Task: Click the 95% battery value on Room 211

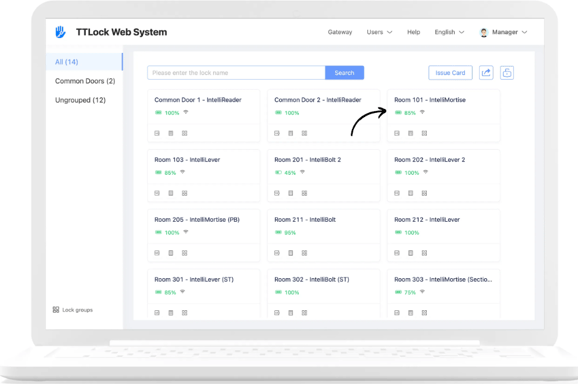Action: [290, 233]
